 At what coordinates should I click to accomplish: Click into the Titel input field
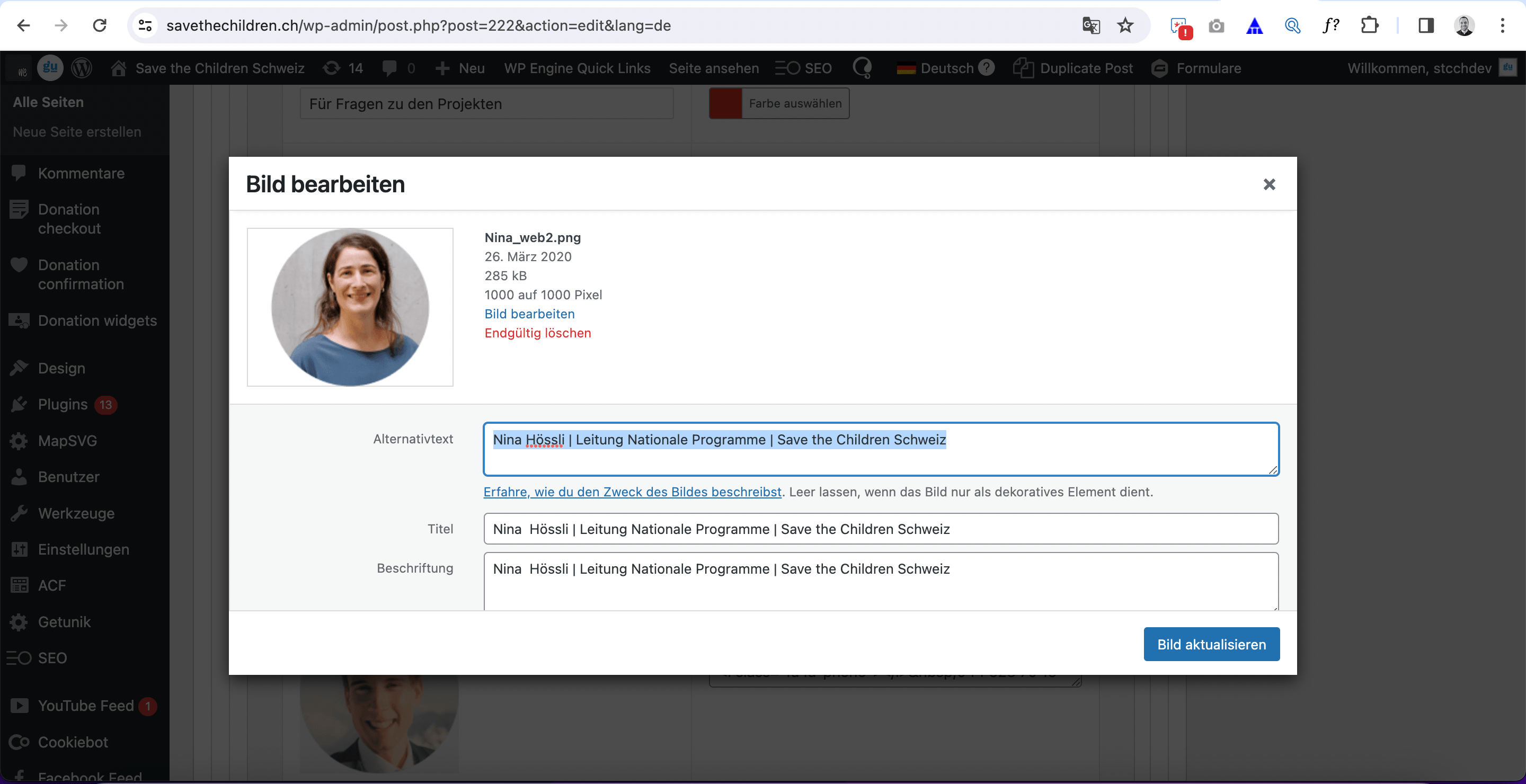[x=881, y=529]
